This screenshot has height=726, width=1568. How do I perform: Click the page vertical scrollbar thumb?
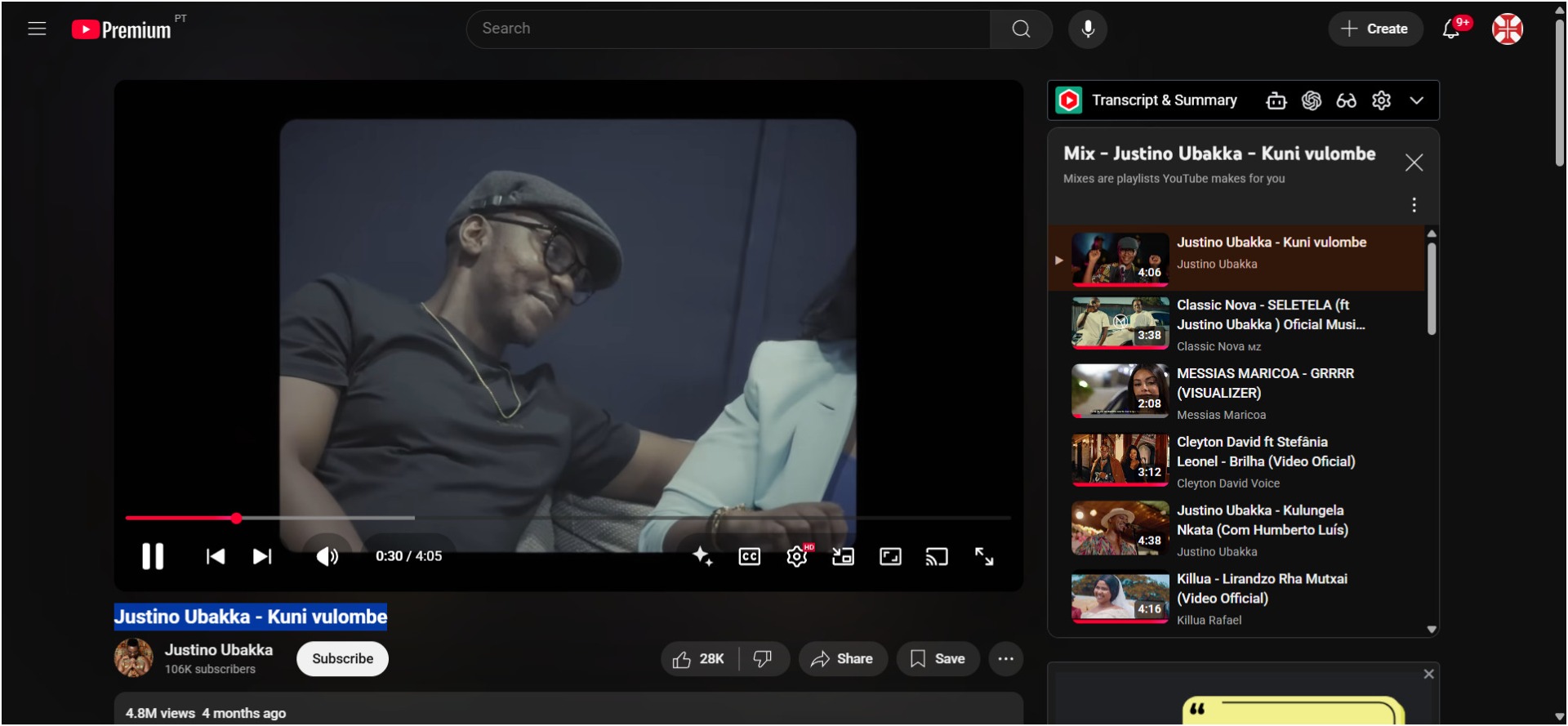click(1559, 92)
